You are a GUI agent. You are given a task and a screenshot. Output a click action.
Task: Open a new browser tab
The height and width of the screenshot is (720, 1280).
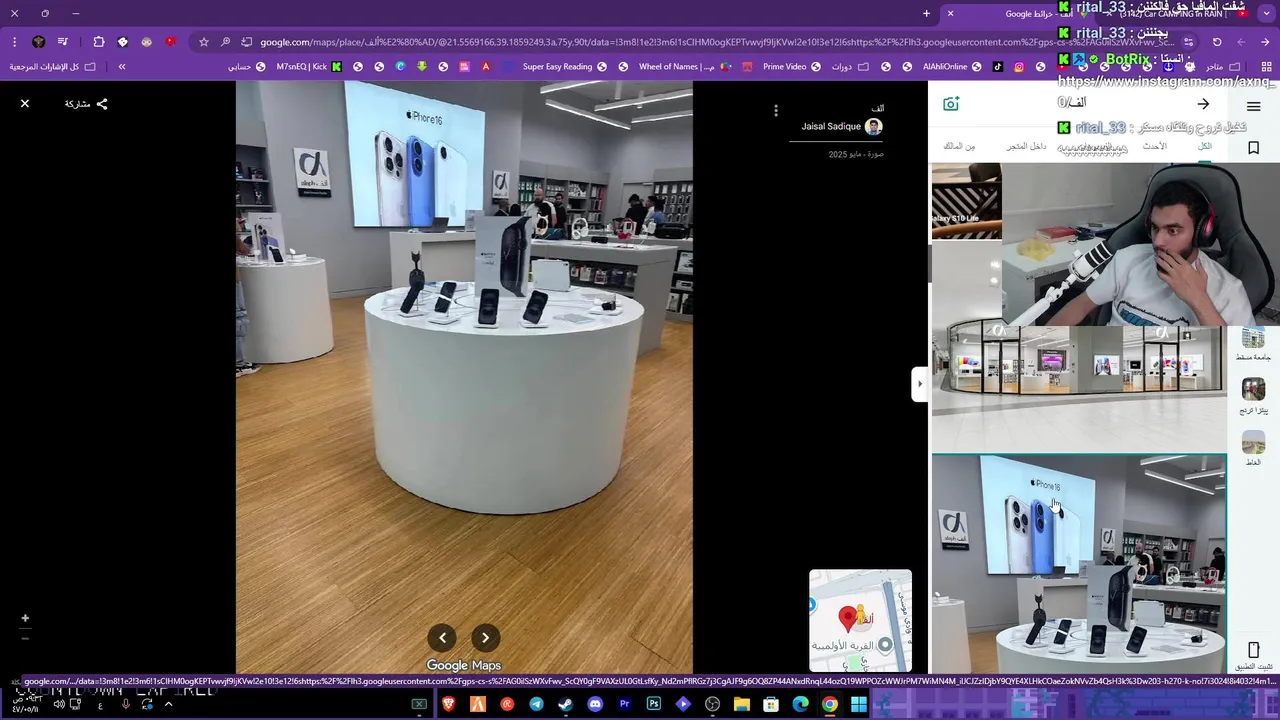[x=926, y=14]
